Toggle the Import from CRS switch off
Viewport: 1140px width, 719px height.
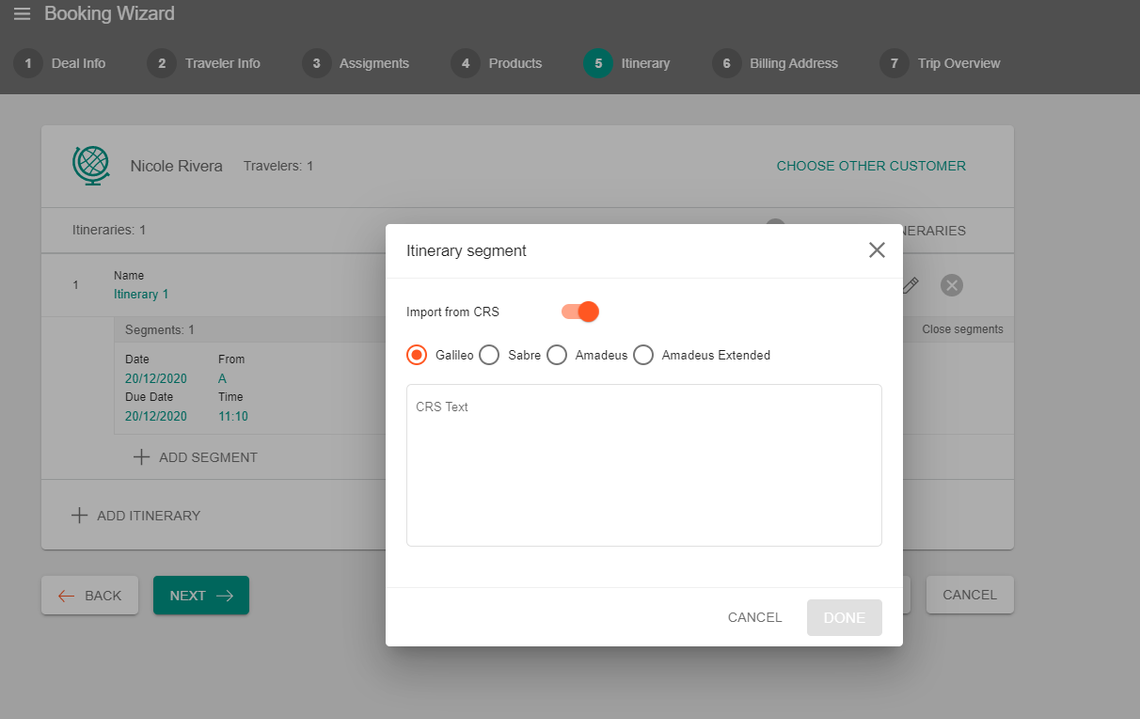click(580, 312)
